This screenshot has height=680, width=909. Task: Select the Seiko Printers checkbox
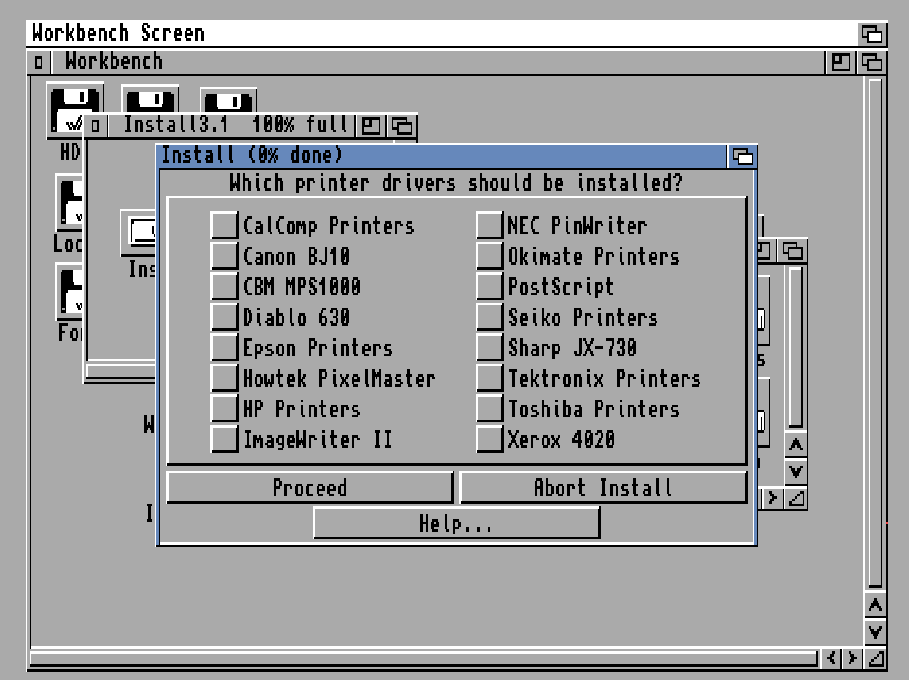[x=489, y=317]
